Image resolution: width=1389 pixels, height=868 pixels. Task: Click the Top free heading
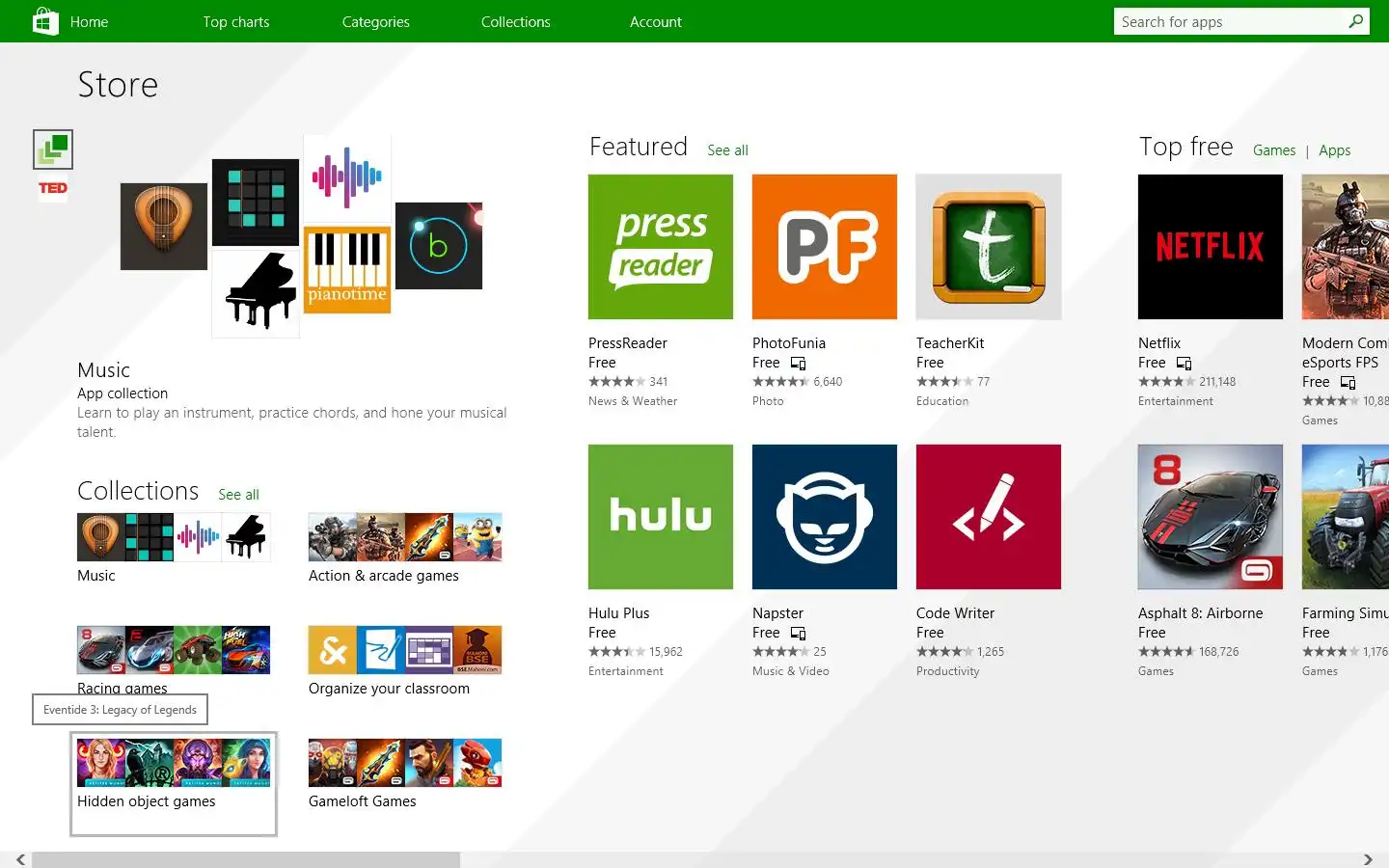pyautogui.click(x=1186, y=147)
